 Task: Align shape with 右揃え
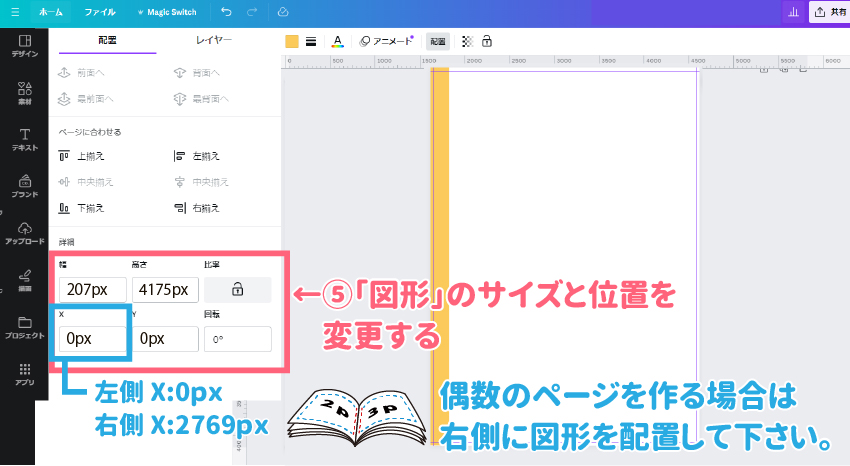[197, 208]
